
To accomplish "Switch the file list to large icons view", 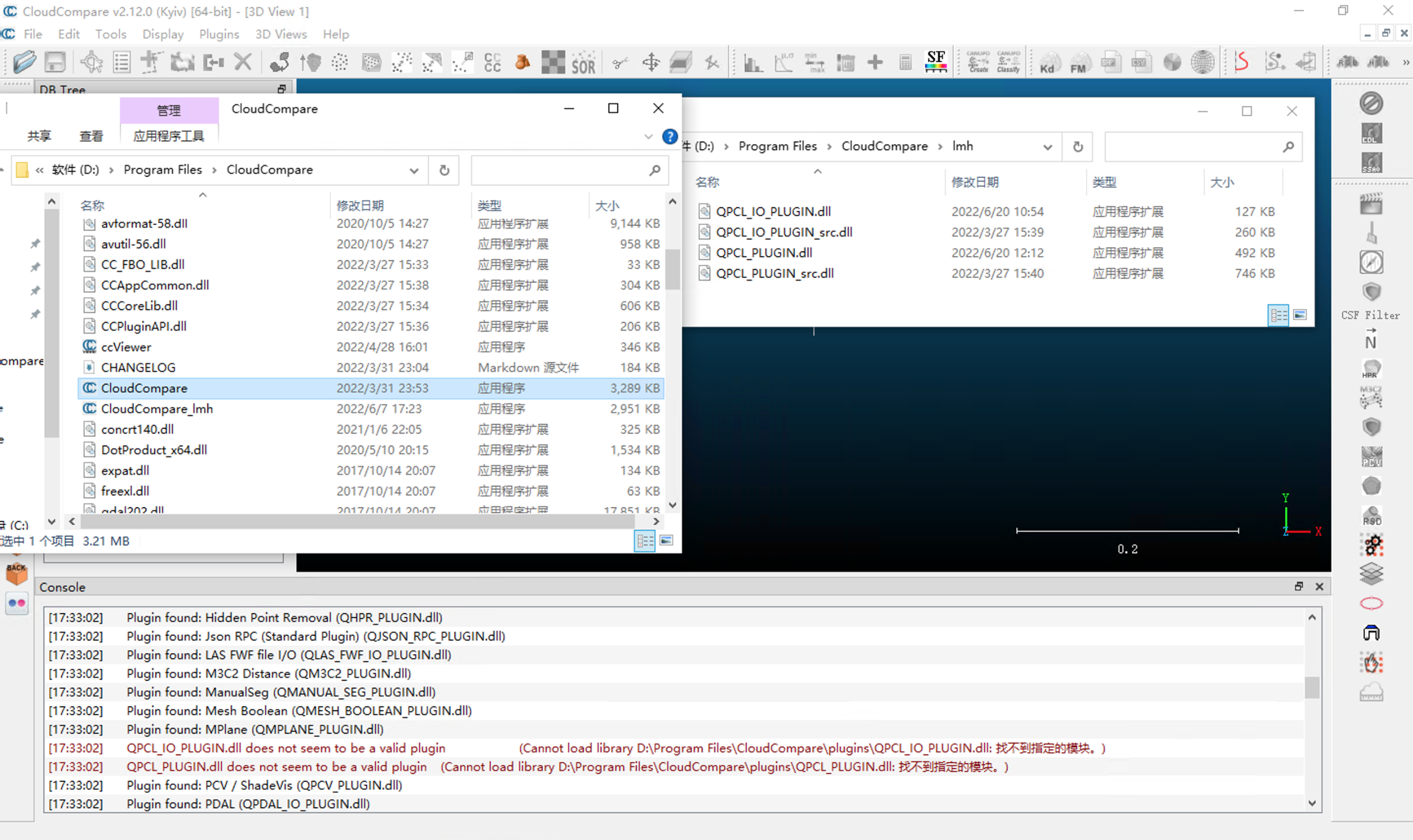I will [667, 540].
